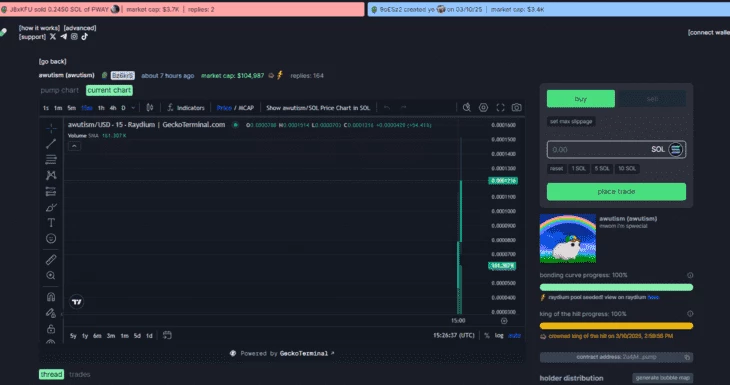
Task: Select the trend line drawing tool
Action: coord(51,144)
